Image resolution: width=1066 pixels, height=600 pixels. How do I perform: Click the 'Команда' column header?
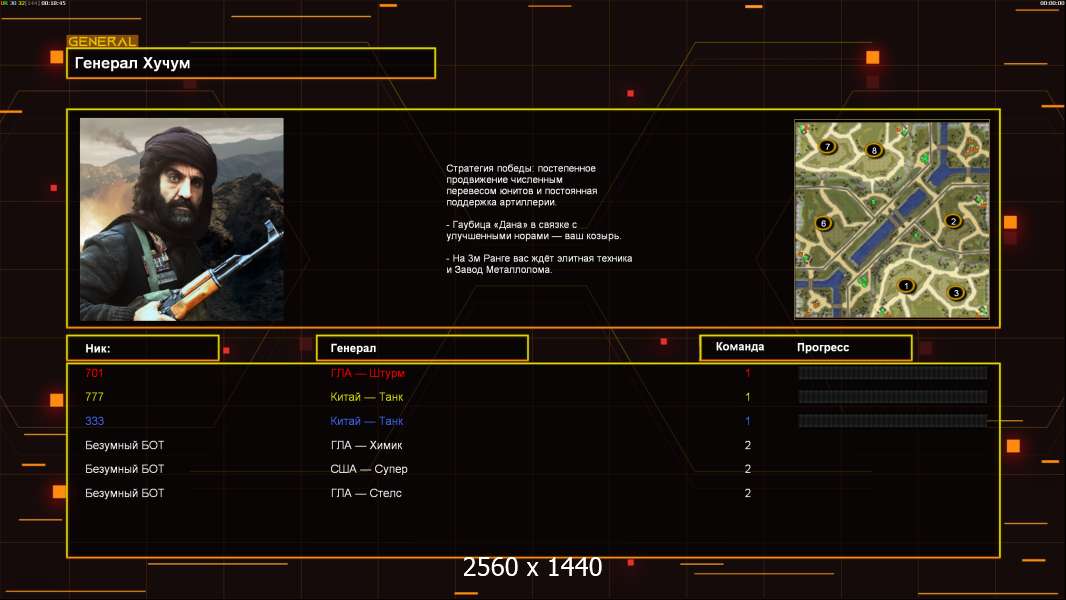click(740, 347)
